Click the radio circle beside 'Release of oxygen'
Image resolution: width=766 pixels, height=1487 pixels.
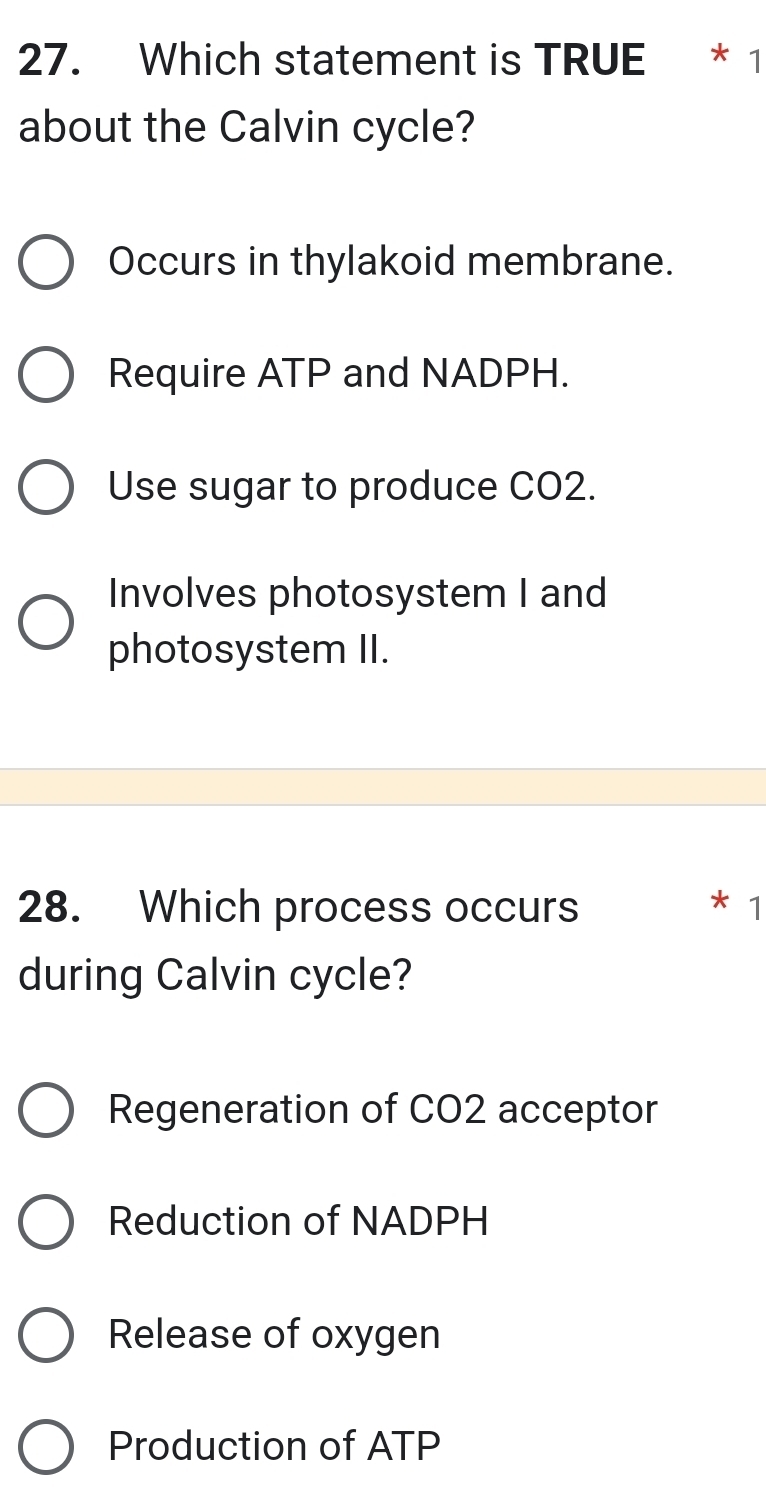(x=46, y=1335)
